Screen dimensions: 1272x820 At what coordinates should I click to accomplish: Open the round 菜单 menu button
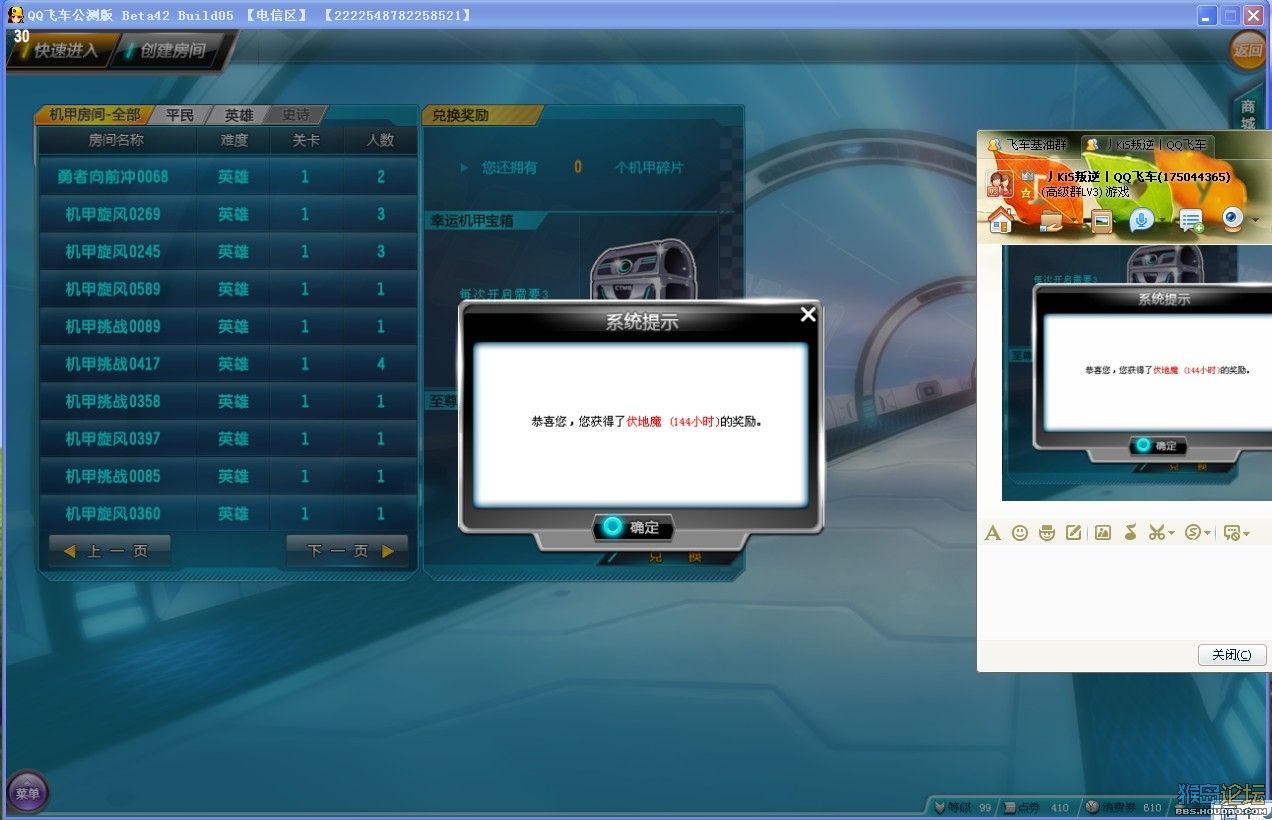coord(27,793)
